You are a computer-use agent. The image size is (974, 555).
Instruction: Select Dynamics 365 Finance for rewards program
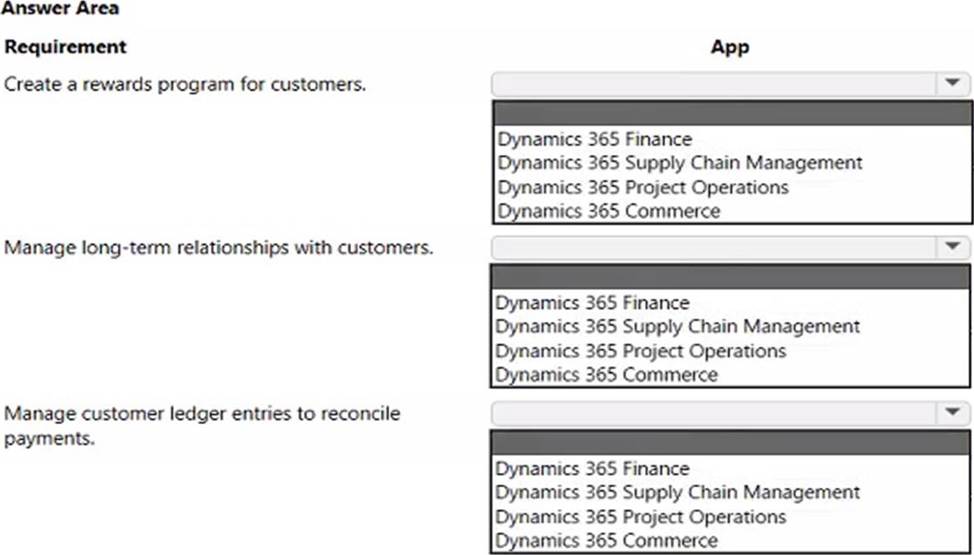click(594, 139)
